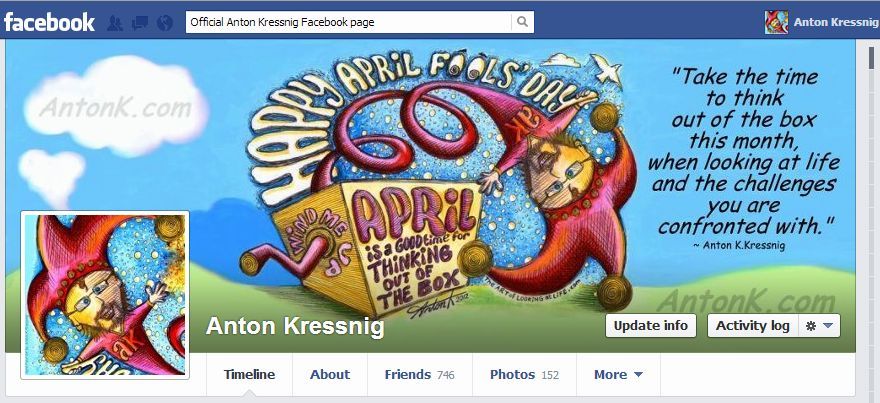Click the gear icon beside Activity log
The height and width of the screenshot is (403, 880).
tap(810, 326)
